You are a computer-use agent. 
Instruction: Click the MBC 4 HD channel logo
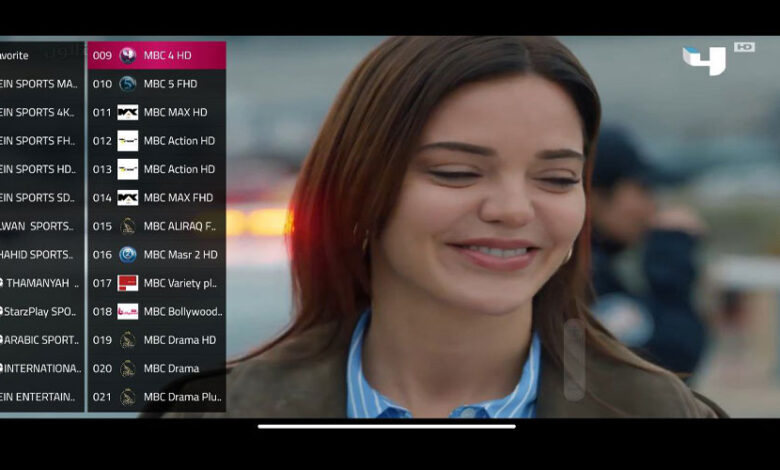(x=128, y=56)
